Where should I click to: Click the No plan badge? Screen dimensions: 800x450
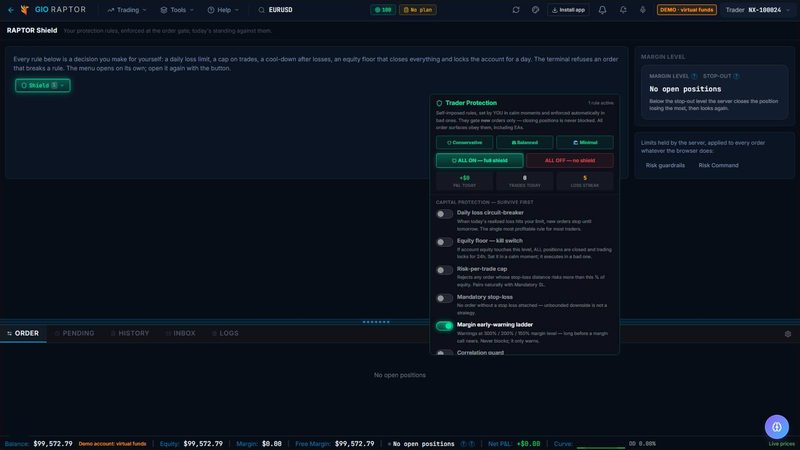pyautogui.click(x=418, y=10)
